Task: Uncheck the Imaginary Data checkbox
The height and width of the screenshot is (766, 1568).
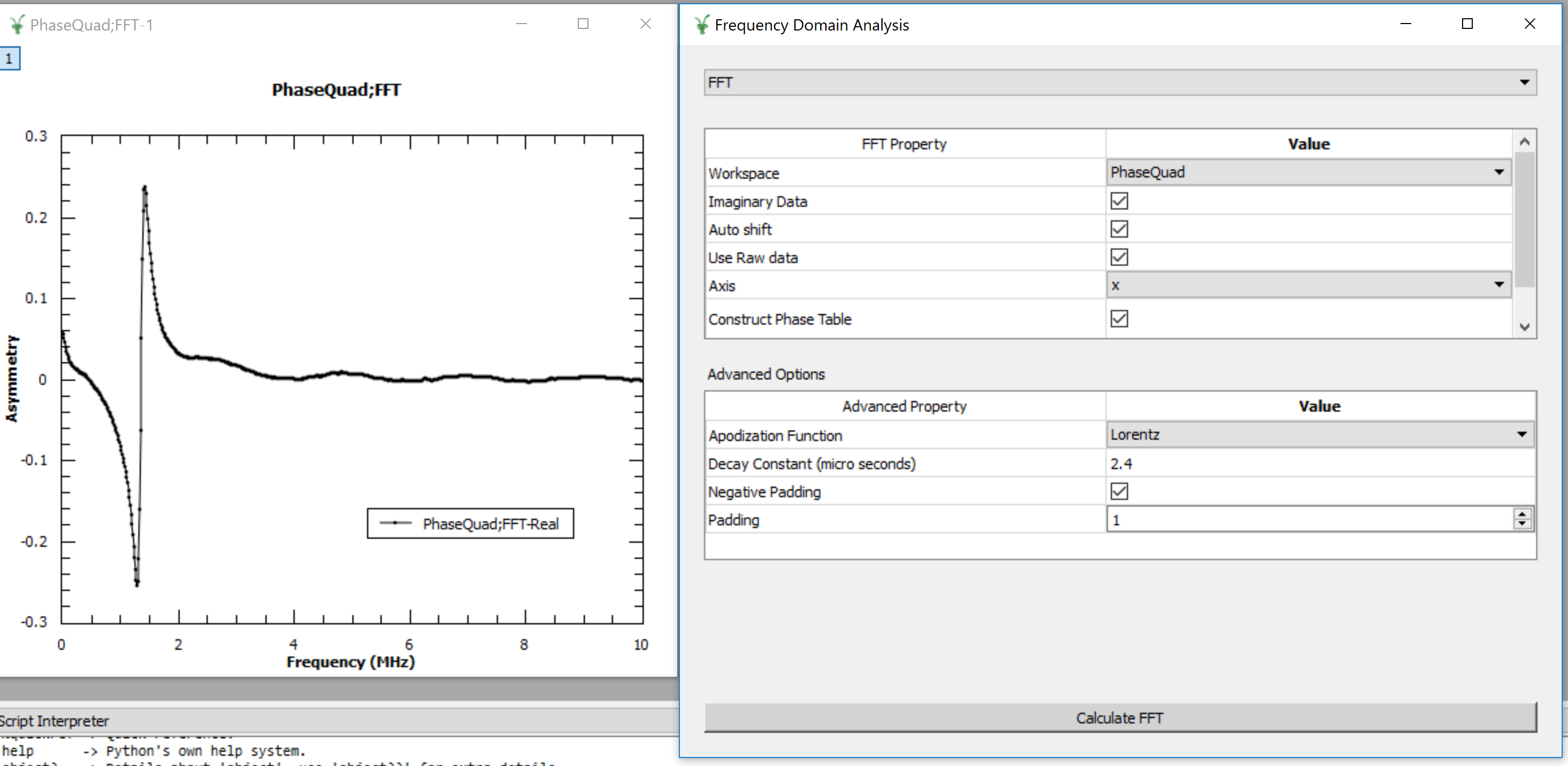Action: pyautogui.click(x=1119, y=201)
